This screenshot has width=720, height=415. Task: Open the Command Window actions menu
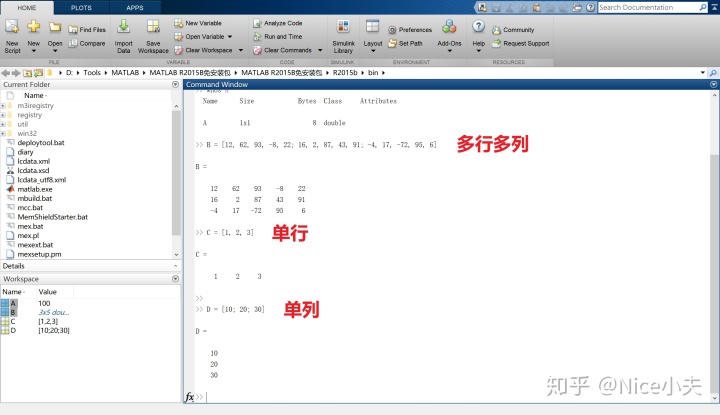[x=713, y=84]
